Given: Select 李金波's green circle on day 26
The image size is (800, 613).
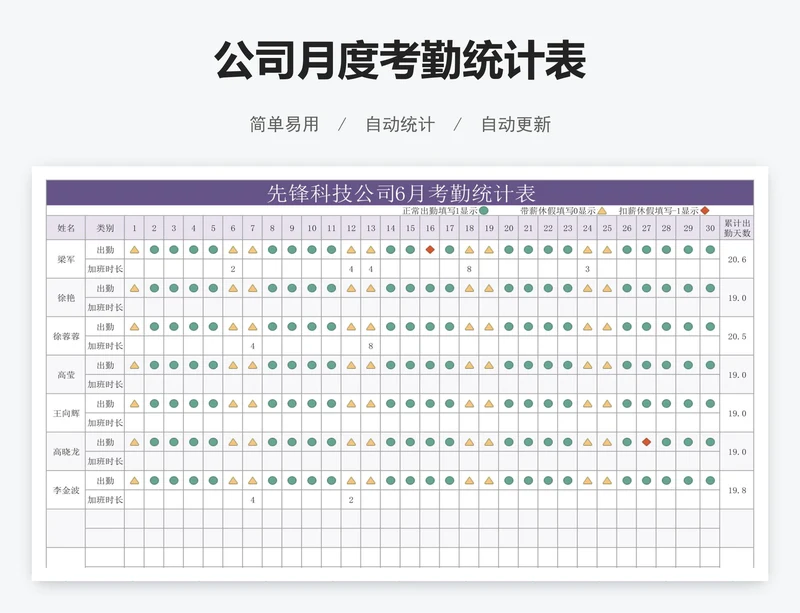Looking at the screenshot, I should 627,481.
